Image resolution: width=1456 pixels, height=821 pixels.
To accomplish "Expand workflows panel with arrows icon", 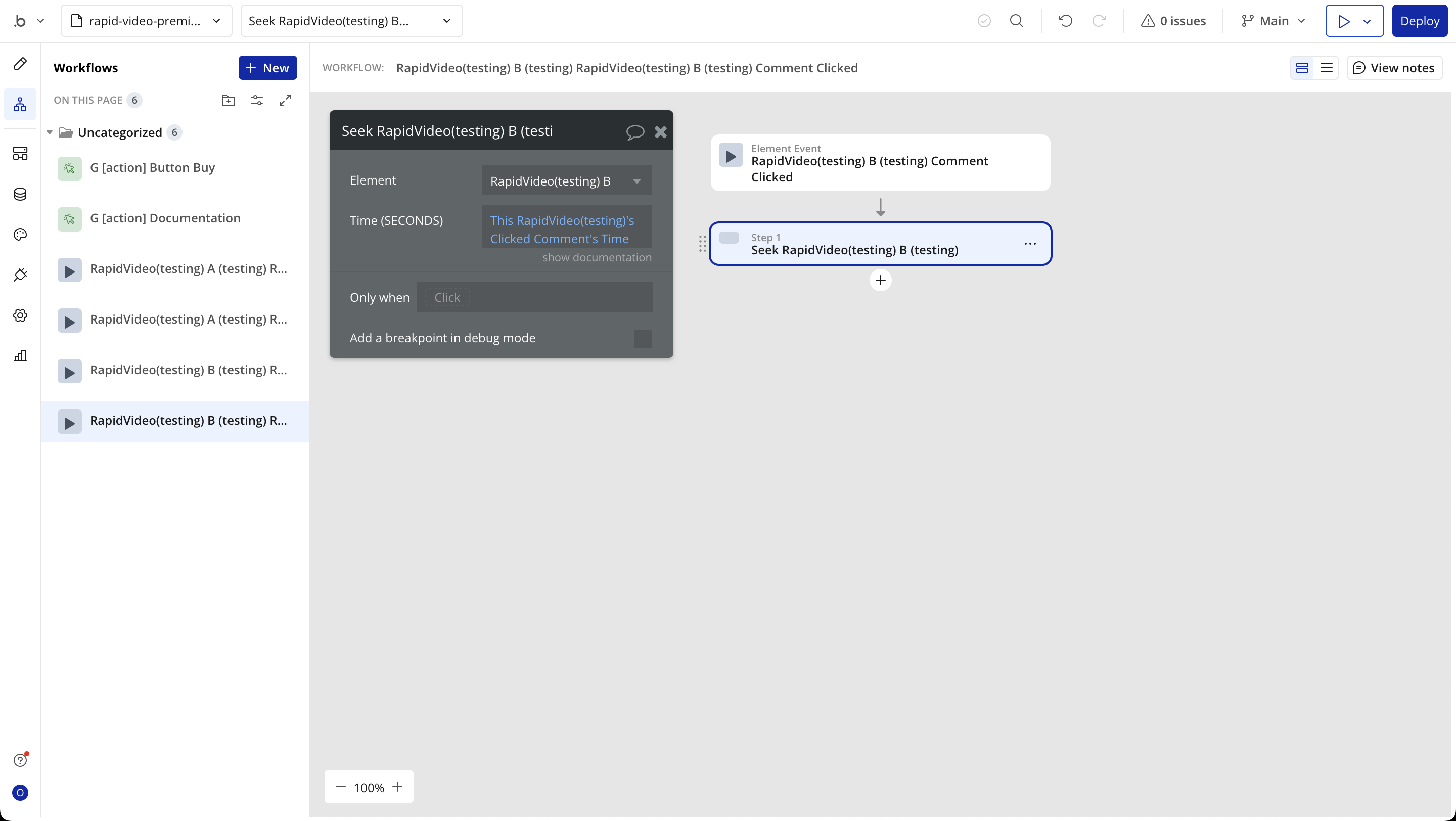I will click(286, 101).
